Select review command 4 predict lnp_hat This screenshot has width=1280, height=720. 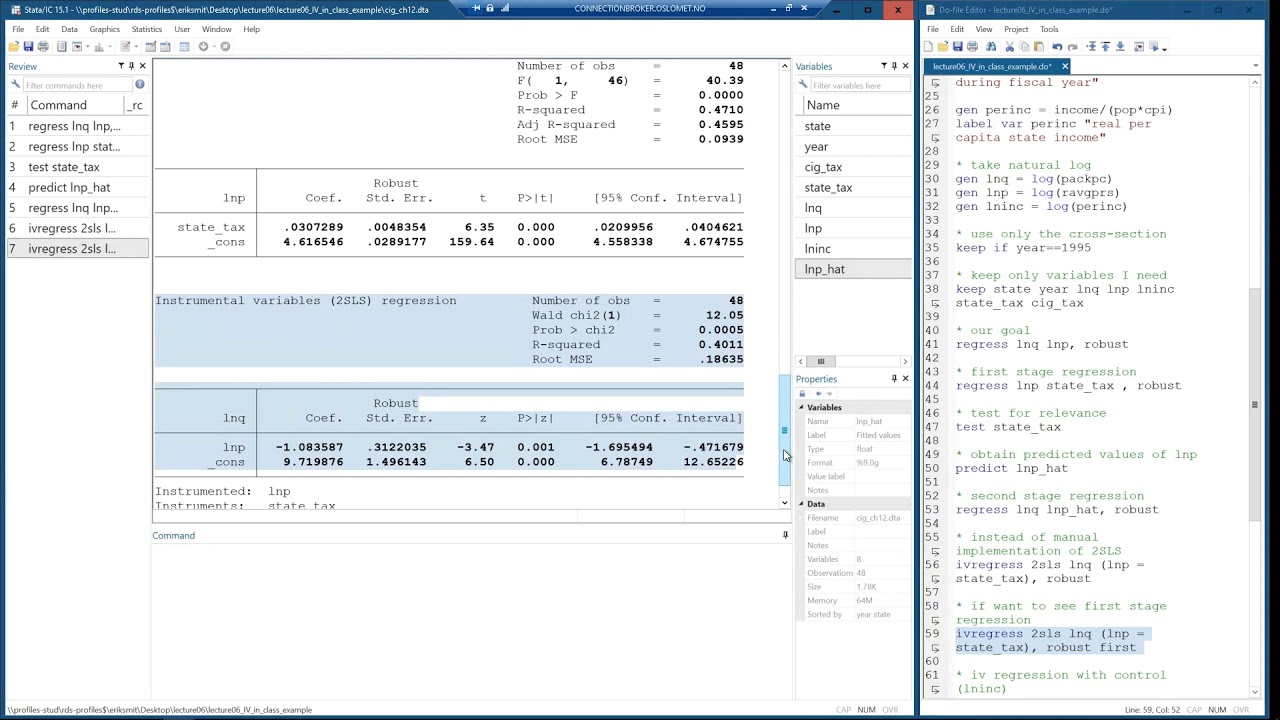[77, 187]
